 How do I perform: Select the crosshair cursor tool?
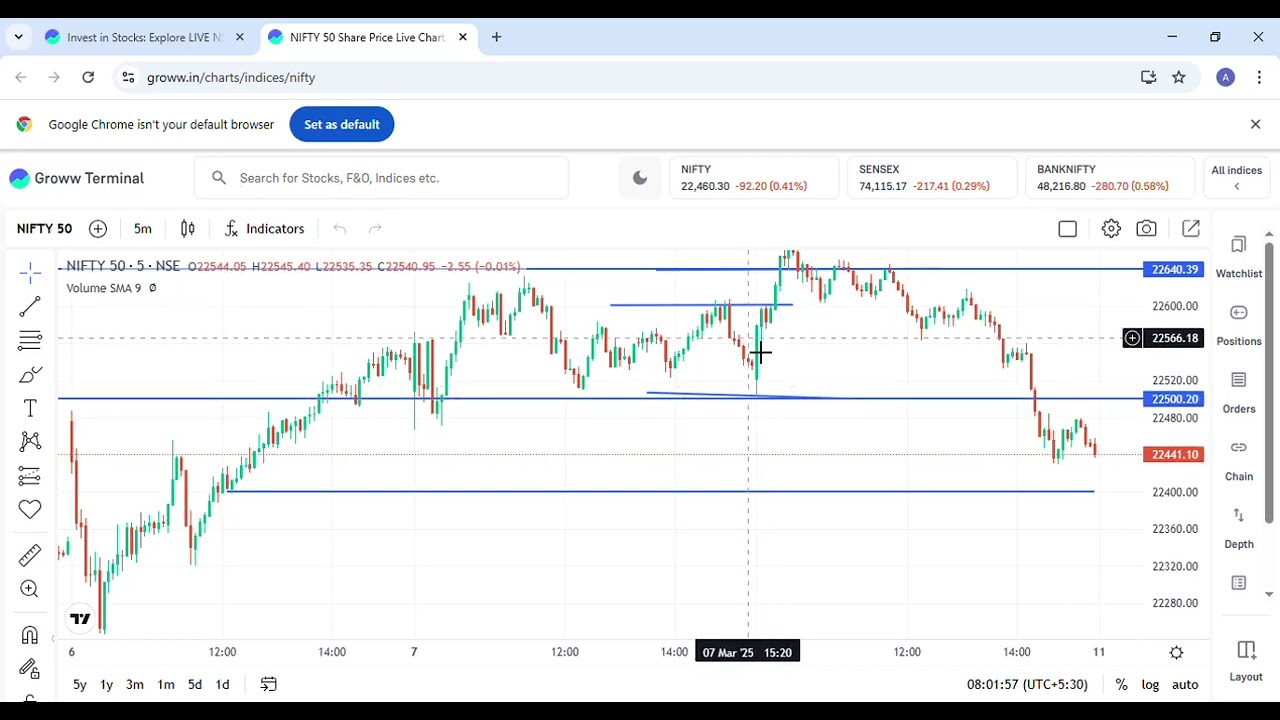coord(30,272)
